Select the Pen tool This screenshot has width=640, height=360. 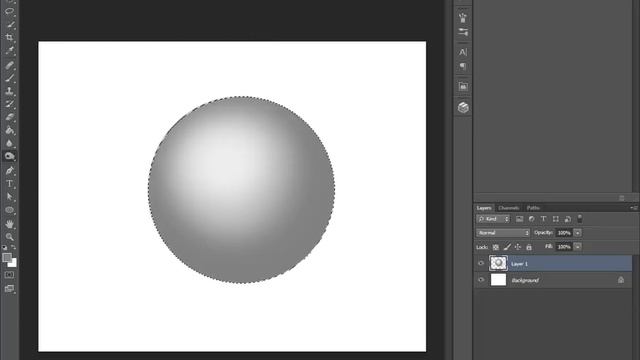pos(9,171)
